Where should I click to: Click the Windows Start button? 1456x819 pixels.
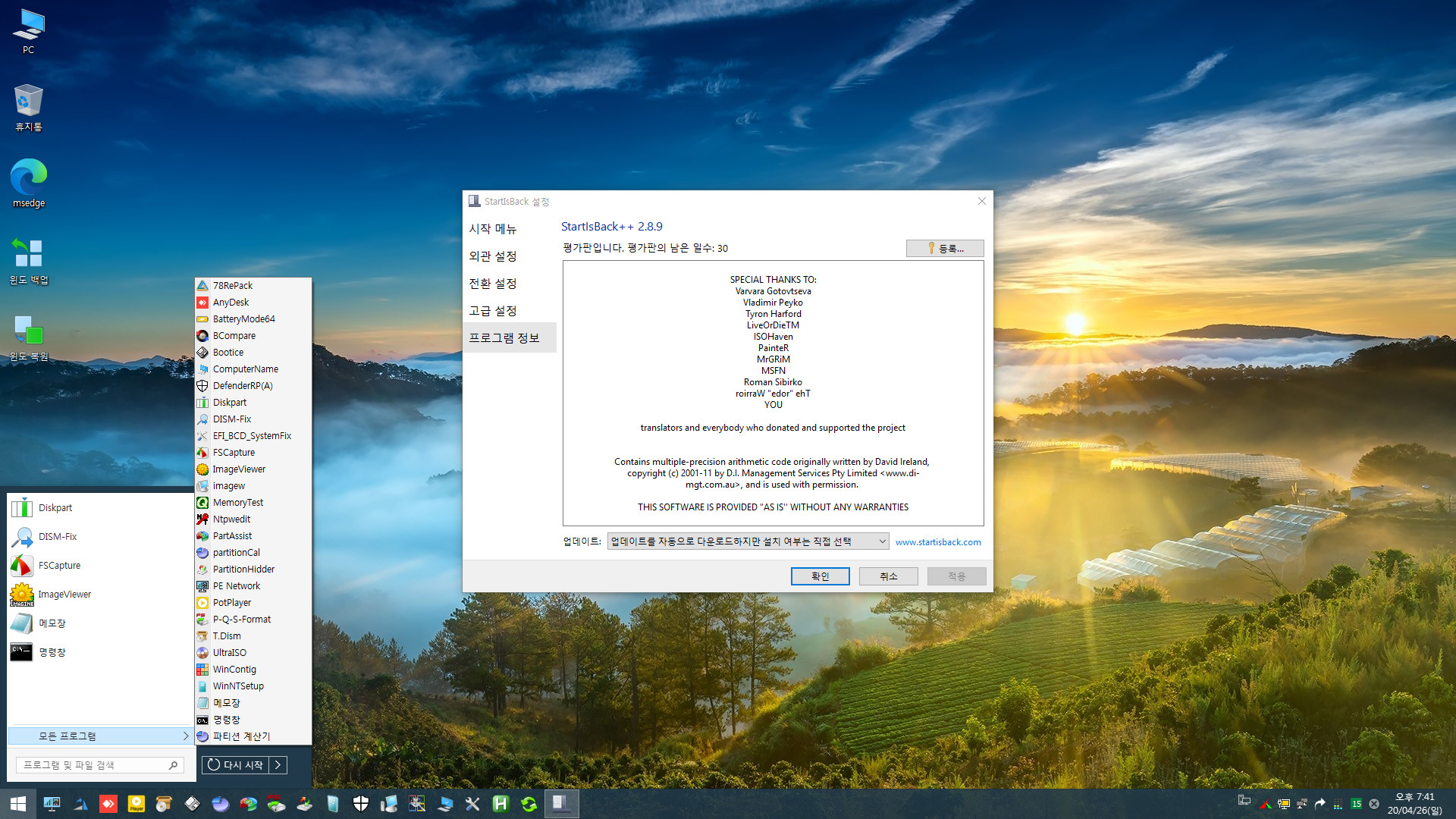pyautogui.click(x=18, y=804)
